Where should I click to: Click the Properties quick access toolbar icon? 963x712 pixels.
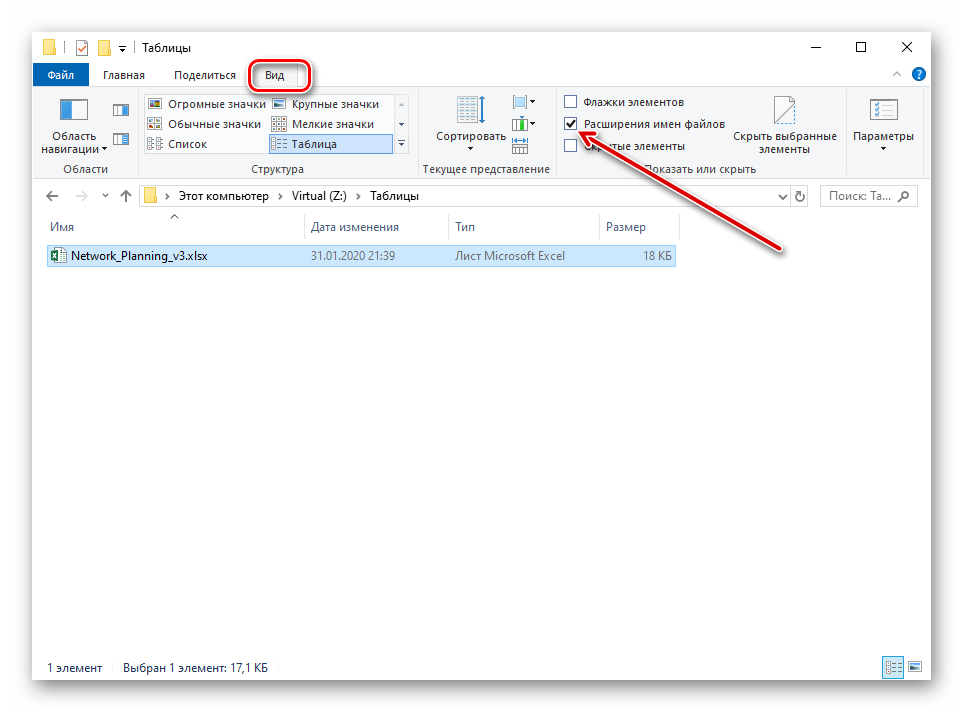[82, 47]
